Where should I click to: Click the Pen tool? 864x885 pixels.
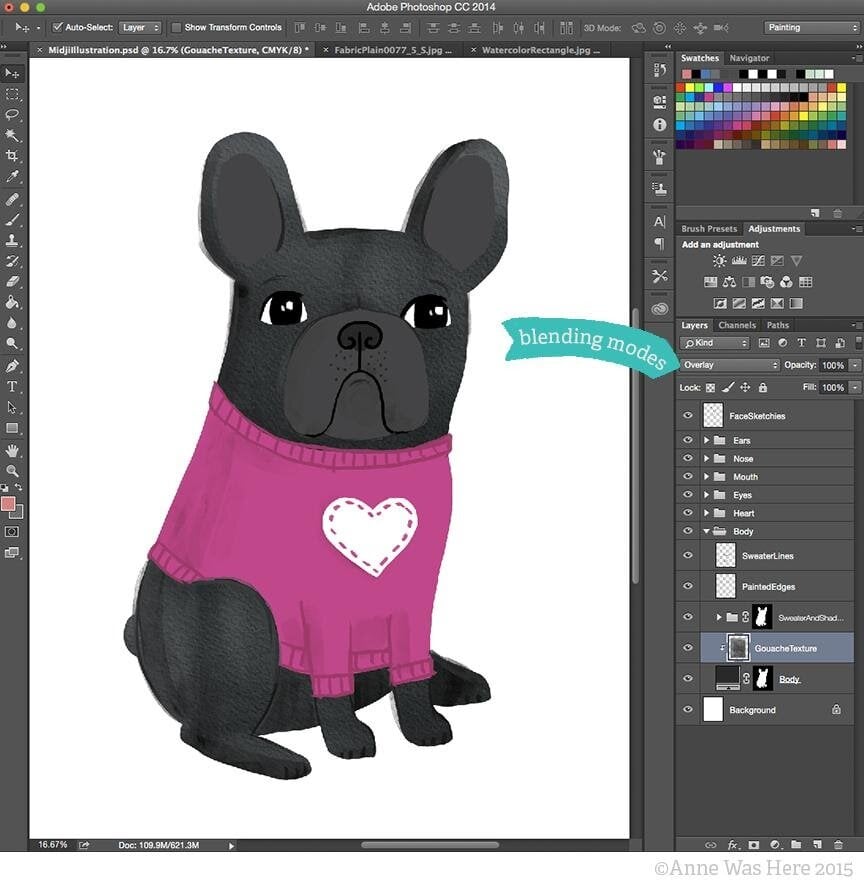pos(12,365)
